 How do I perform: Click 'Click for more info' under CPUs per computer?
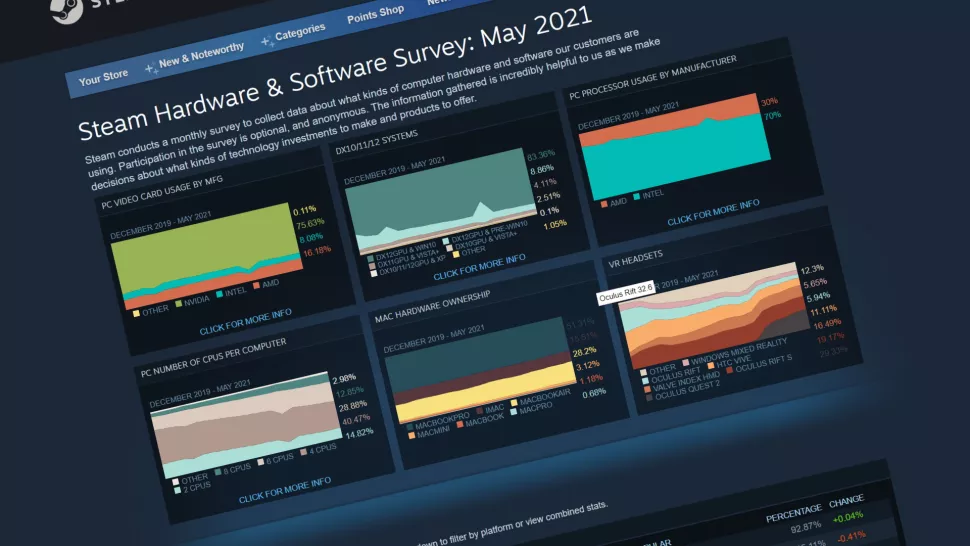[x=285, y=490]
